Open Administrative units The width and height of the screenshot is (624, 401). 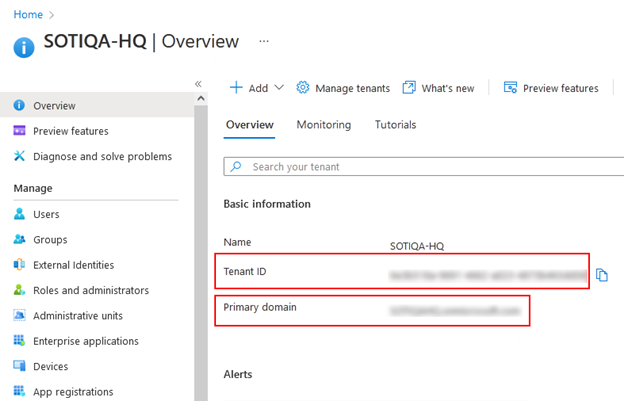pos(78,315)
